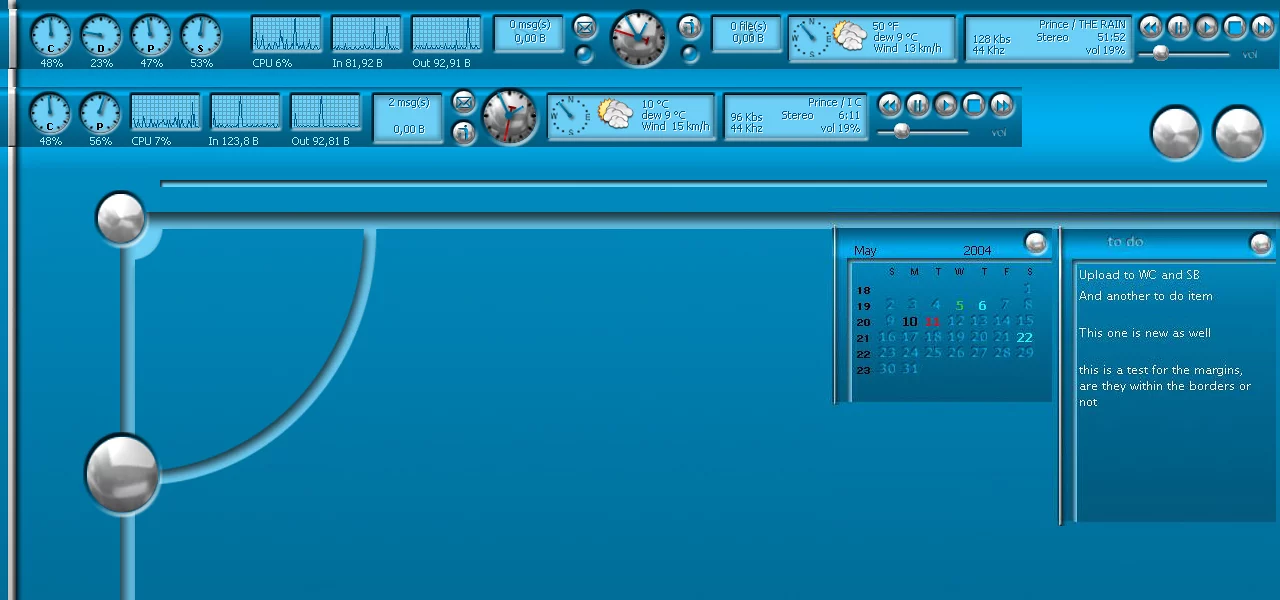Click the C drive gauge showing 48% in top bar
Viewport: 1280px width, 600px height.
coord(50,35)
